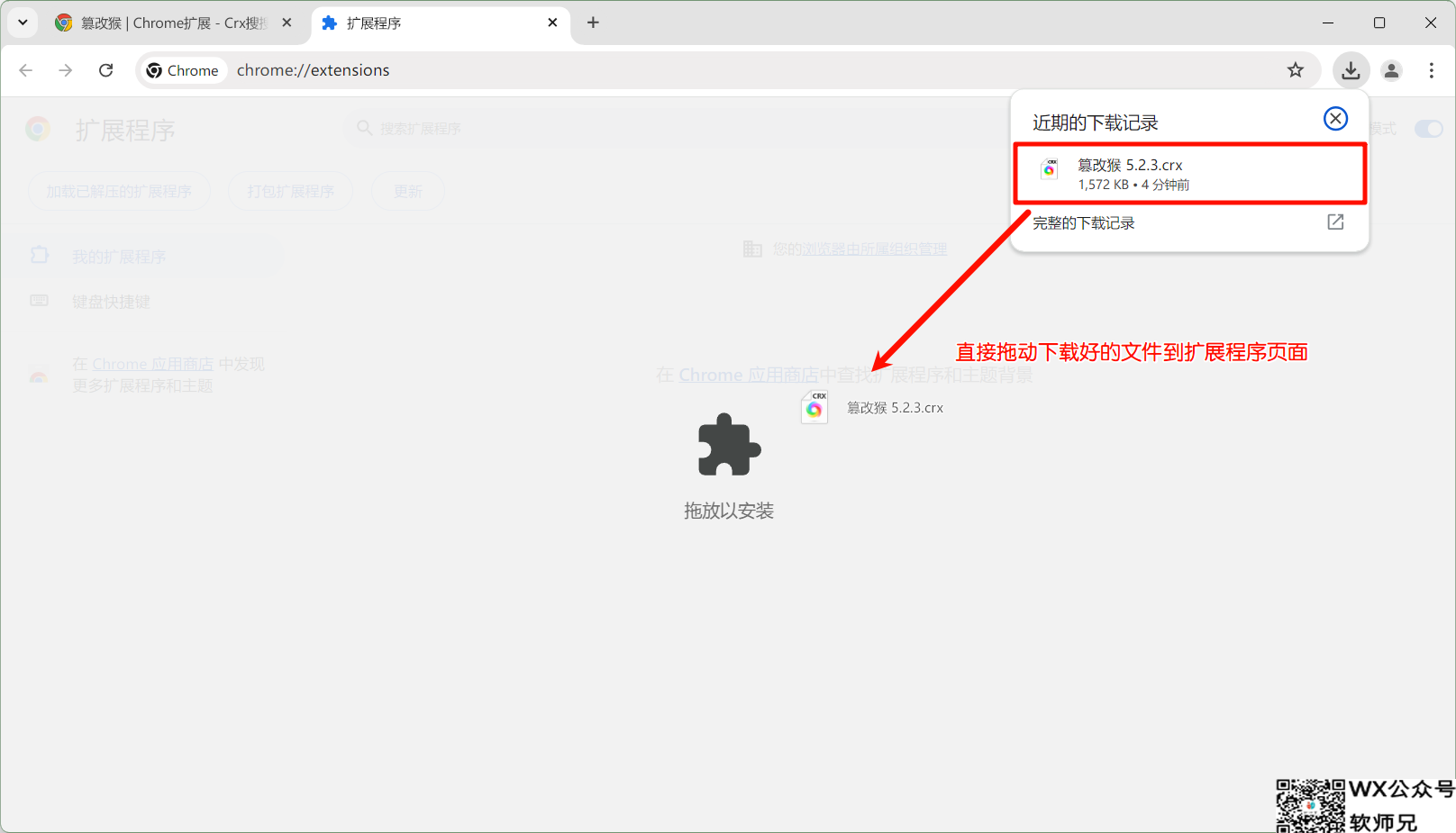Click the Chrome logo beside 扩展程序 title
The image size is (1456, 833).
[x=38, y=130]
